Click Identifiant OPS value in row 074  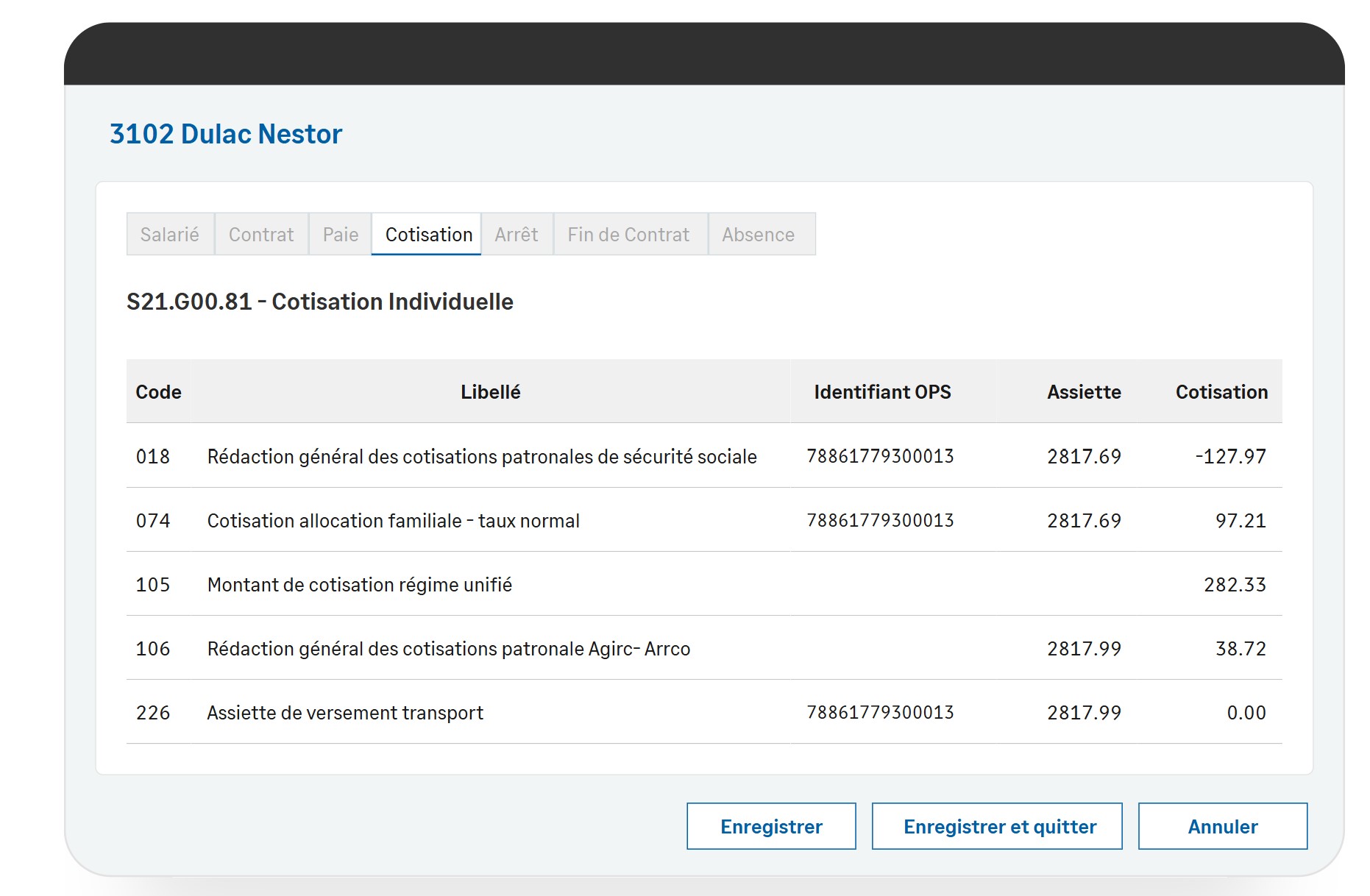(880, 520)
